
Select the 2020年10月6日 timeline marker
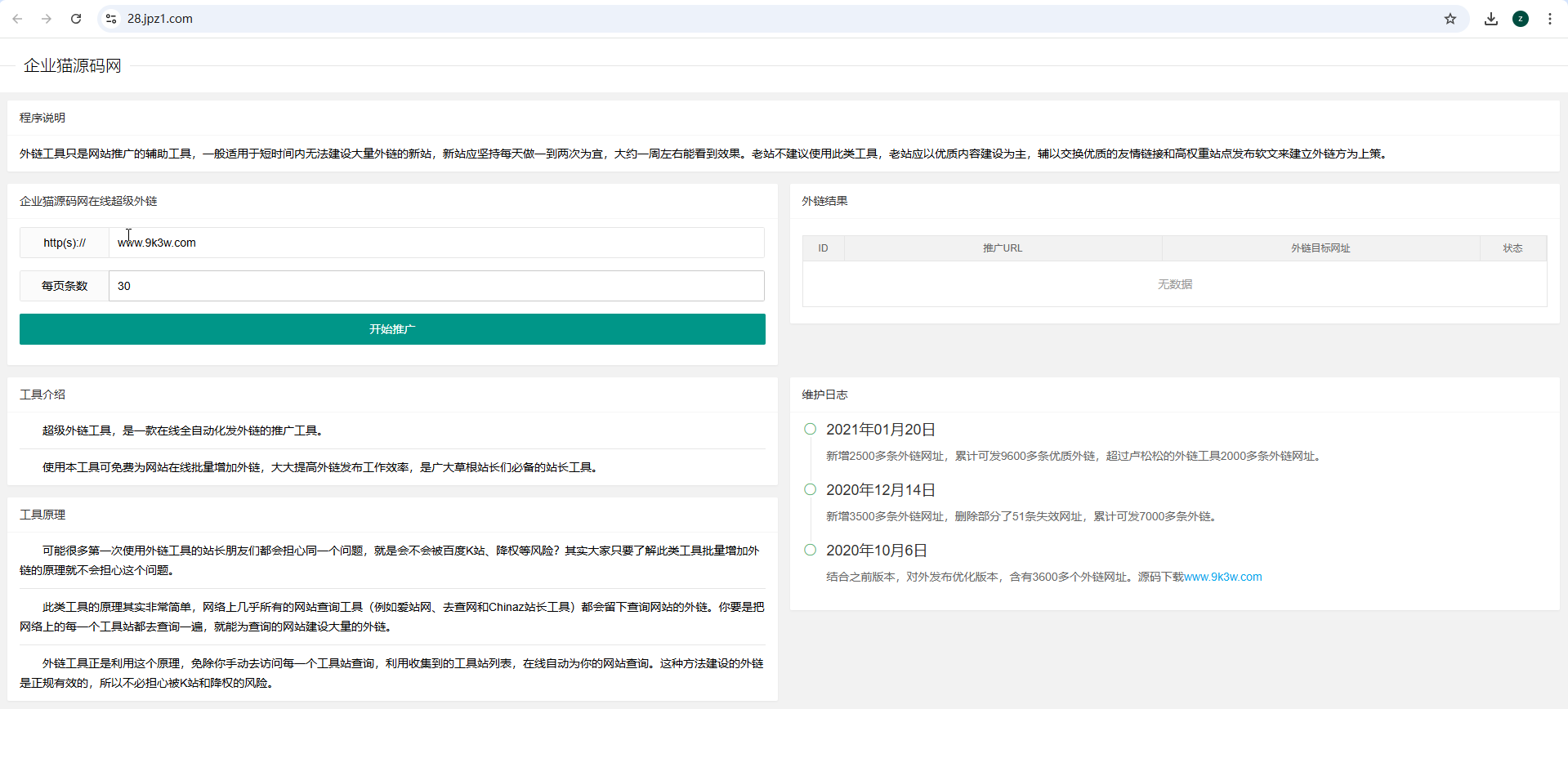coord(810,550)
